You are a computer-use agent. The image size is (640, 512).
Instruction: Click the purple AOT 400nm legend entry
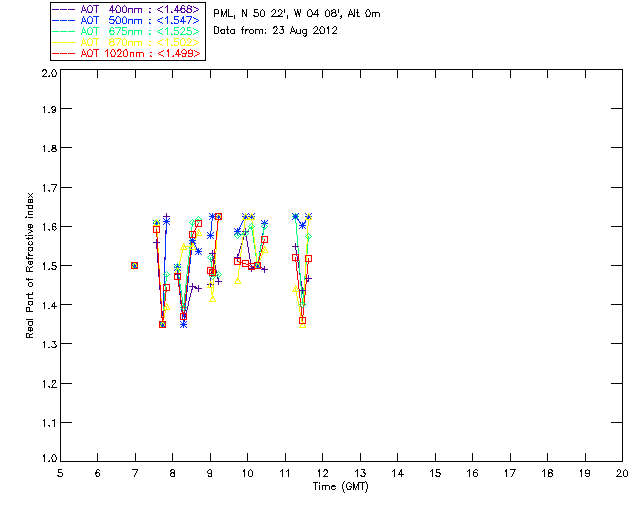(x=126, y=9)
